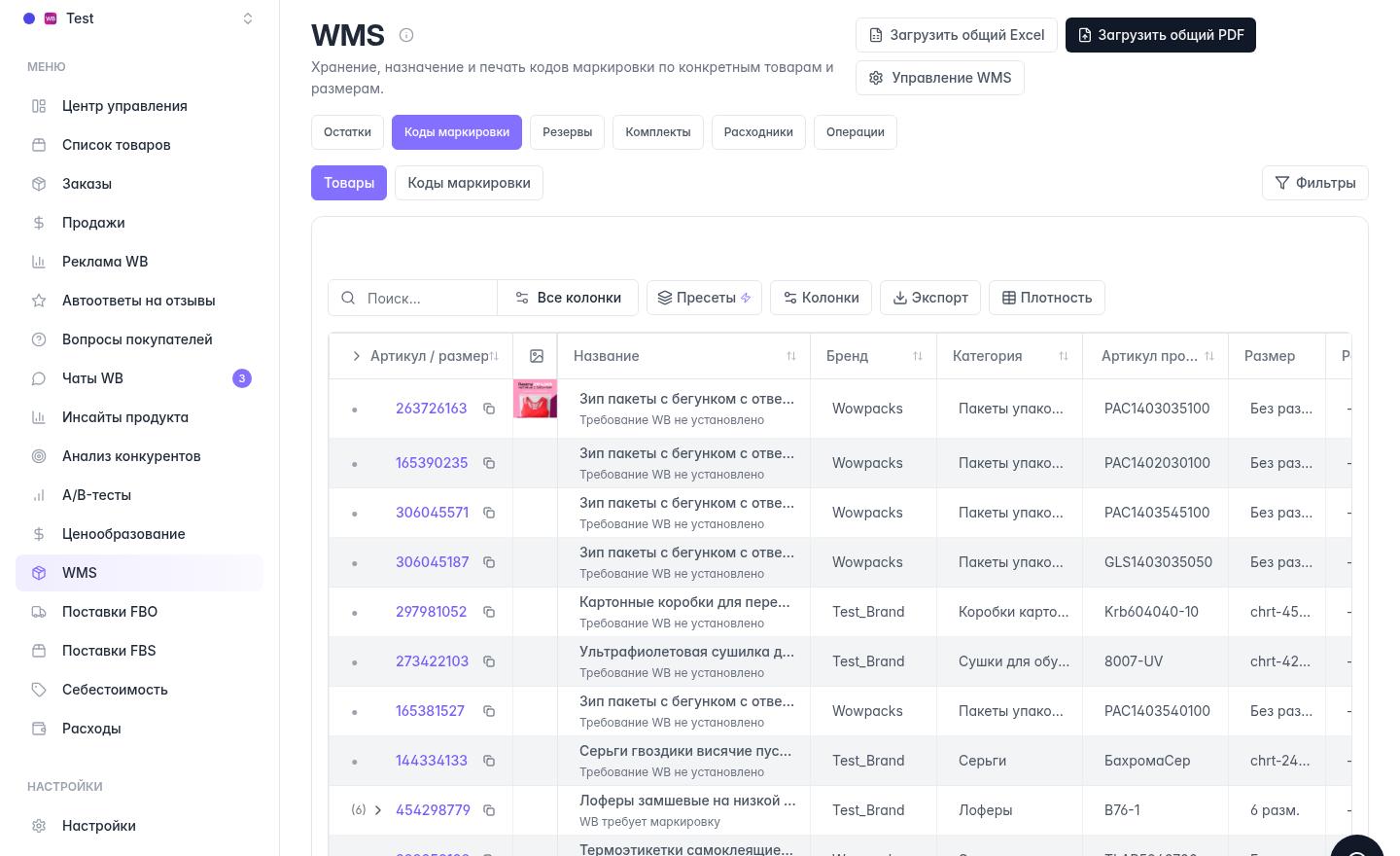Open Себестоимость section

click(x=139, y=690)
